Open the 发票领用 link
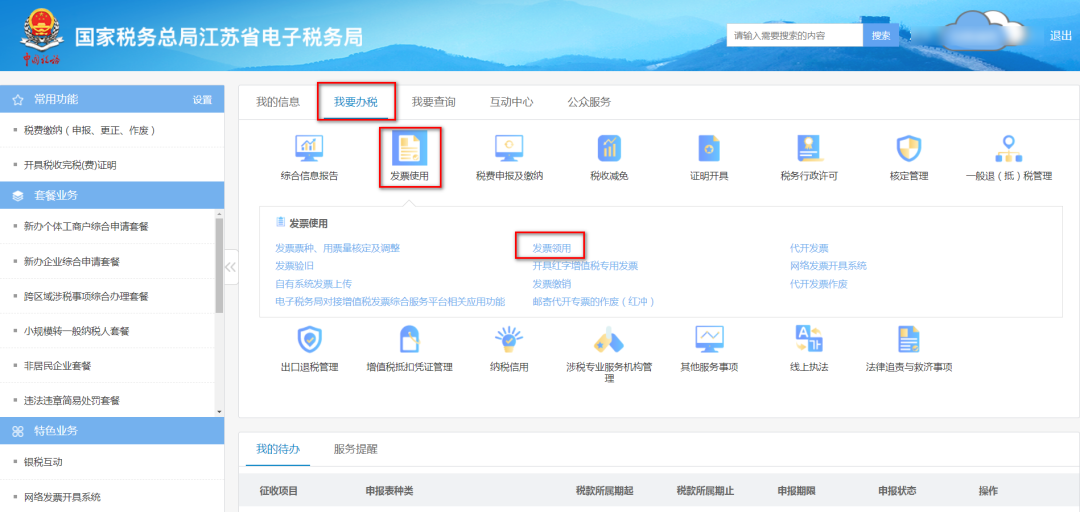 coord(552,248)
